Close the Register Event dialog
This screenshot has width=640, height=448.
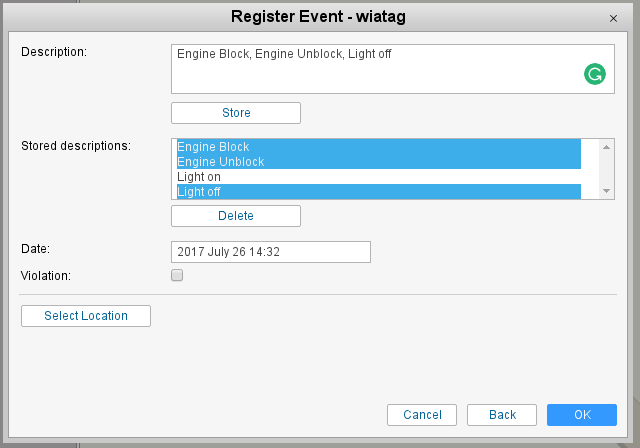(x=613, y=18)
